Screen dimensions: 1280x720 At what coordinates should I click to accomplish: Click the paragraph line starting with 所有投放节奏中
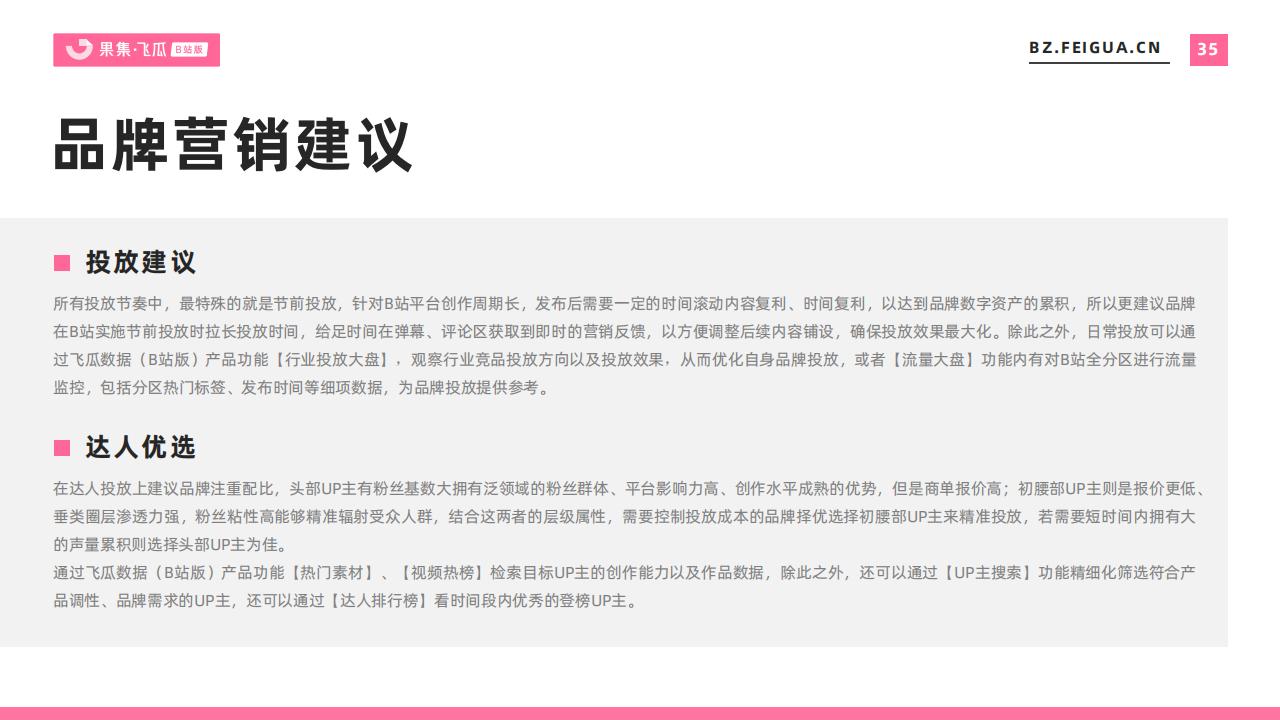624,304
